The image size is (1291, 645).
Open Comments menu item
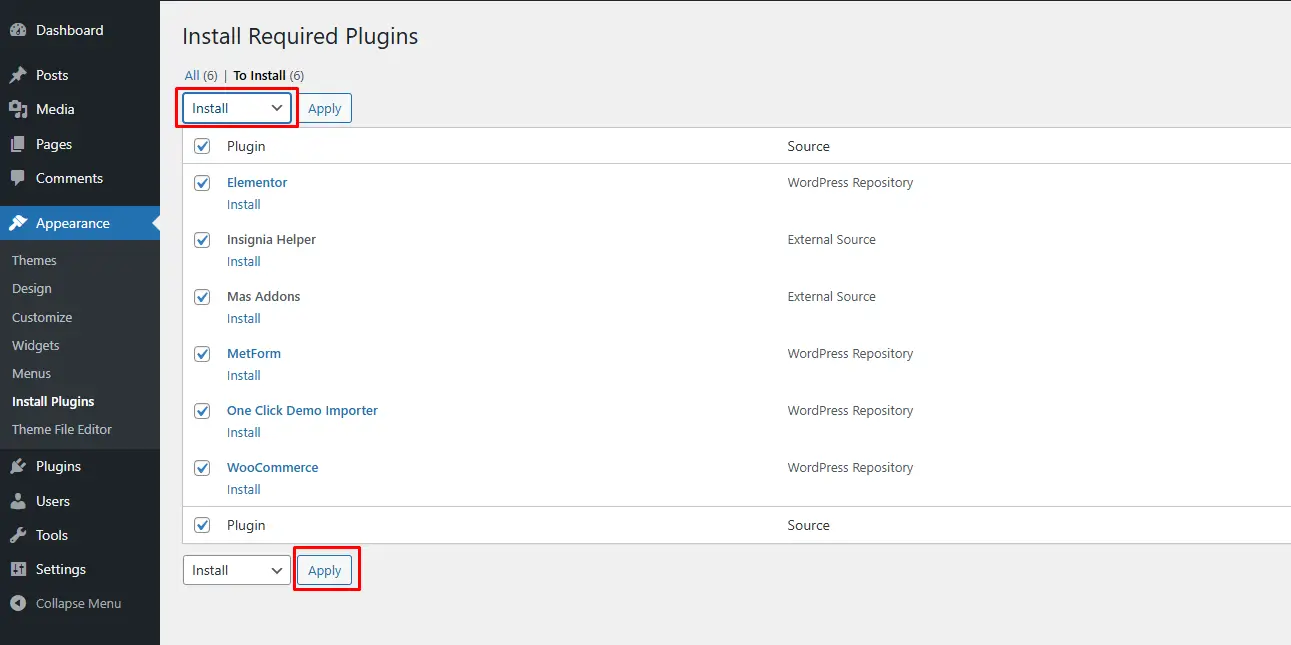point(69,178)
